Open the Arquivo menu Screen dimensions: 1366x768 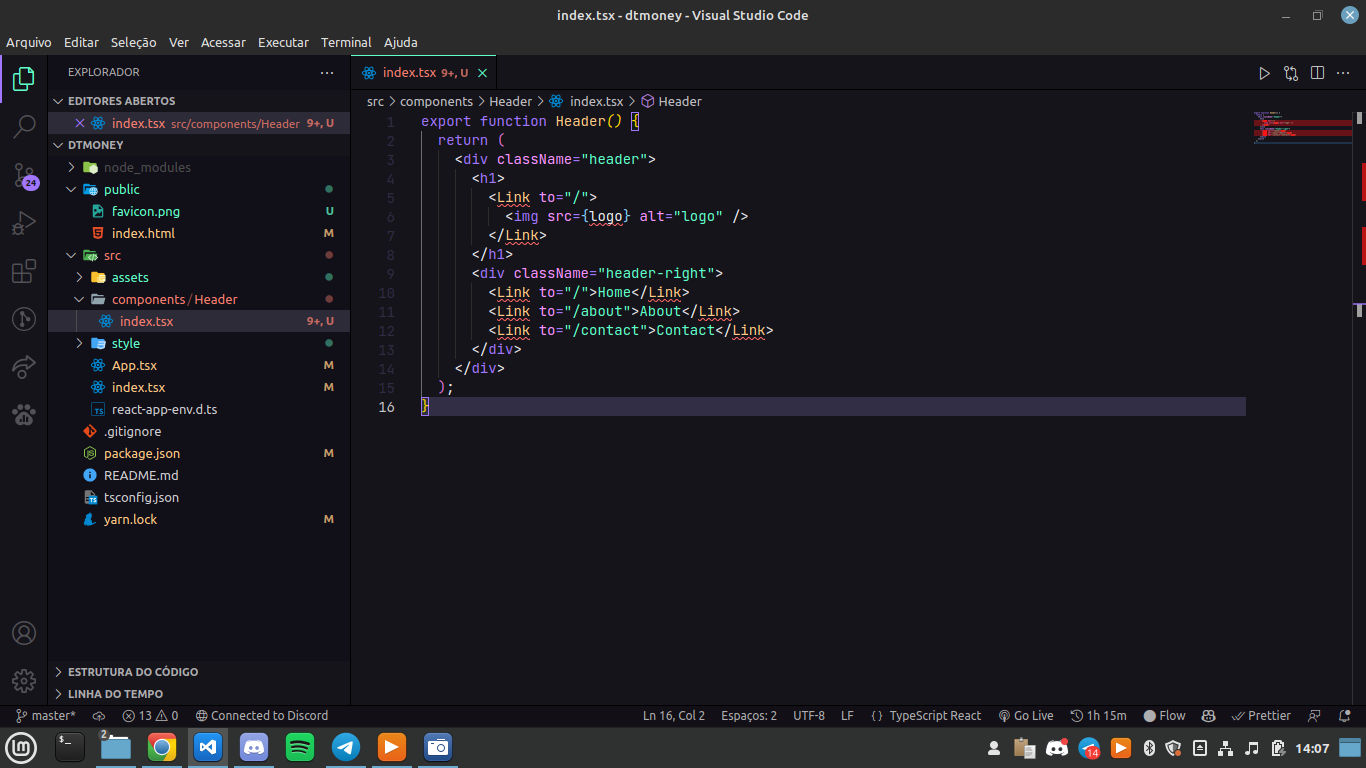(29, 42)
